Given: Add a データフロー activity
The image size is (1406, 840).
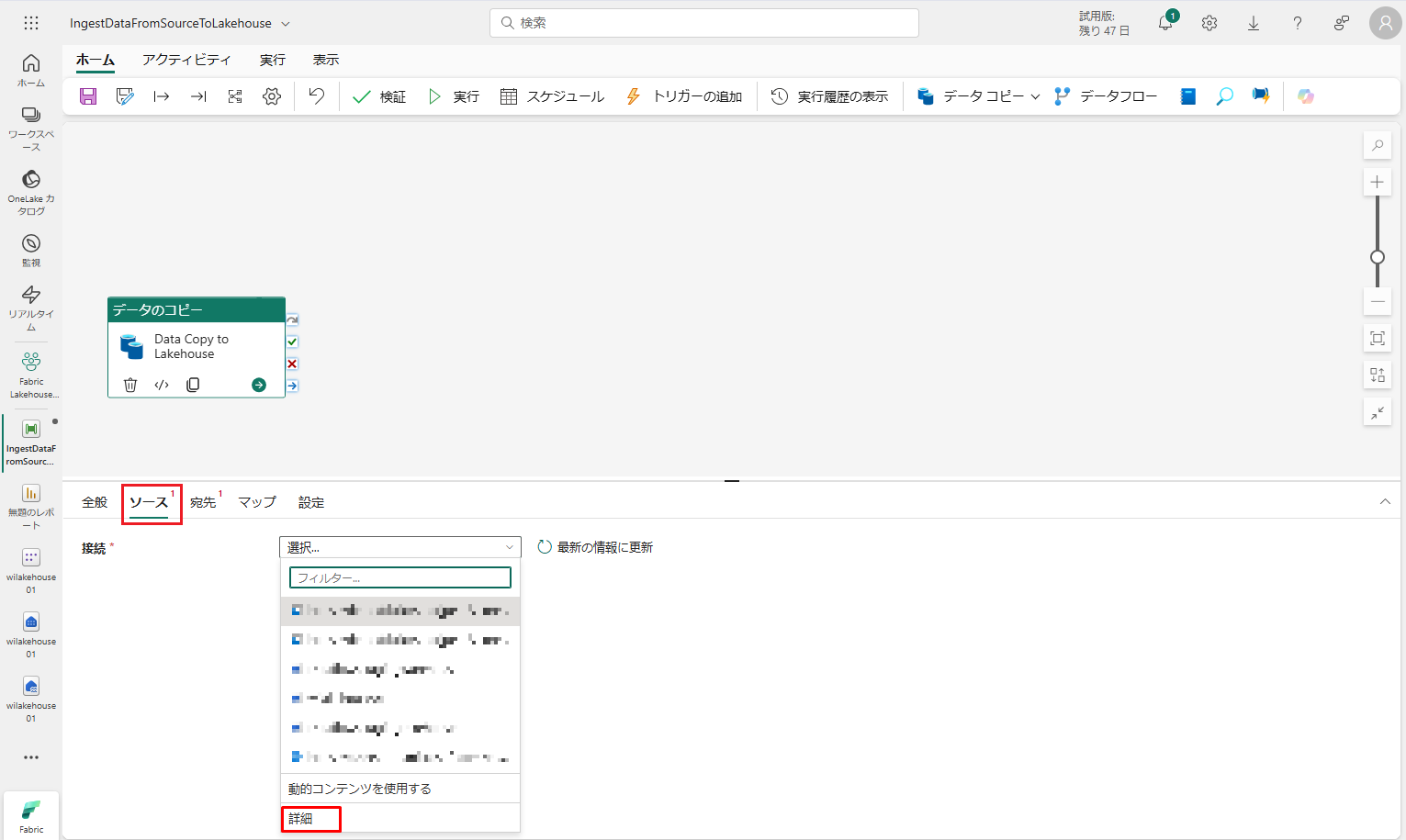Looking at the screenshot, I should pyautogui.click(x=1106, y=96).
